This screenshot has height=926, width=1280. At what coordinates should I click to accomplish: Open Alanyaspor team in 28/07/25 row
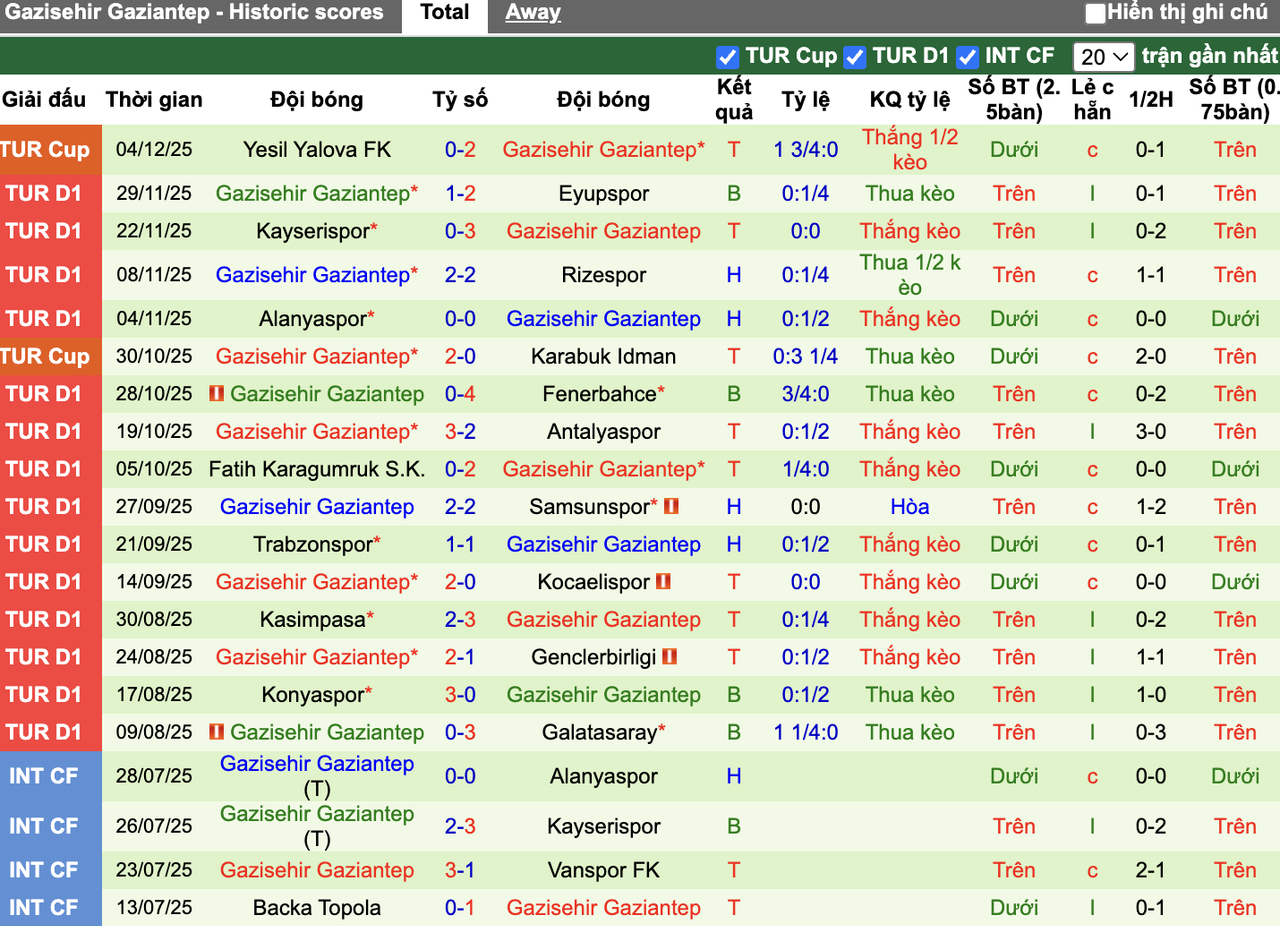[604, 776]
